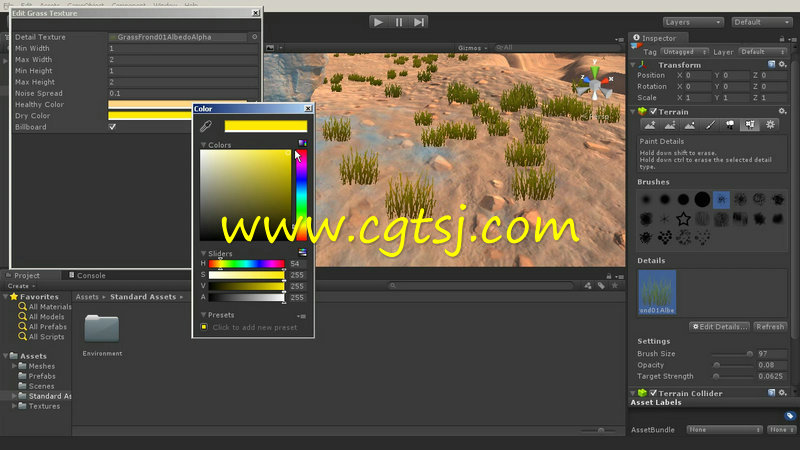
Task: Toggle the Terrain component enabled checkbox
Action: click(653, 111)
